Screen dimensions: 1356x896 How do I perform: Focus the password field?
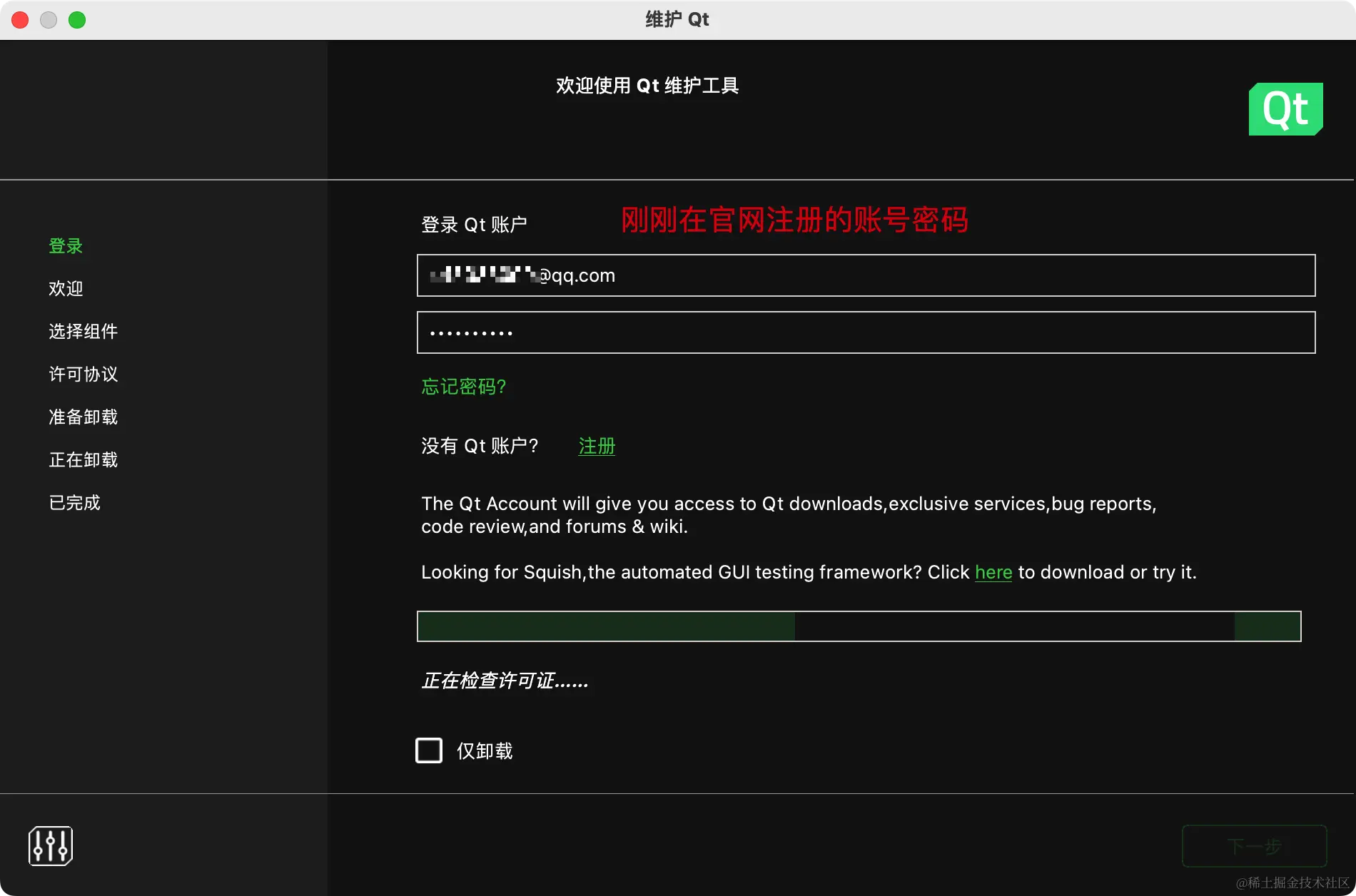(x=866, y=332)
